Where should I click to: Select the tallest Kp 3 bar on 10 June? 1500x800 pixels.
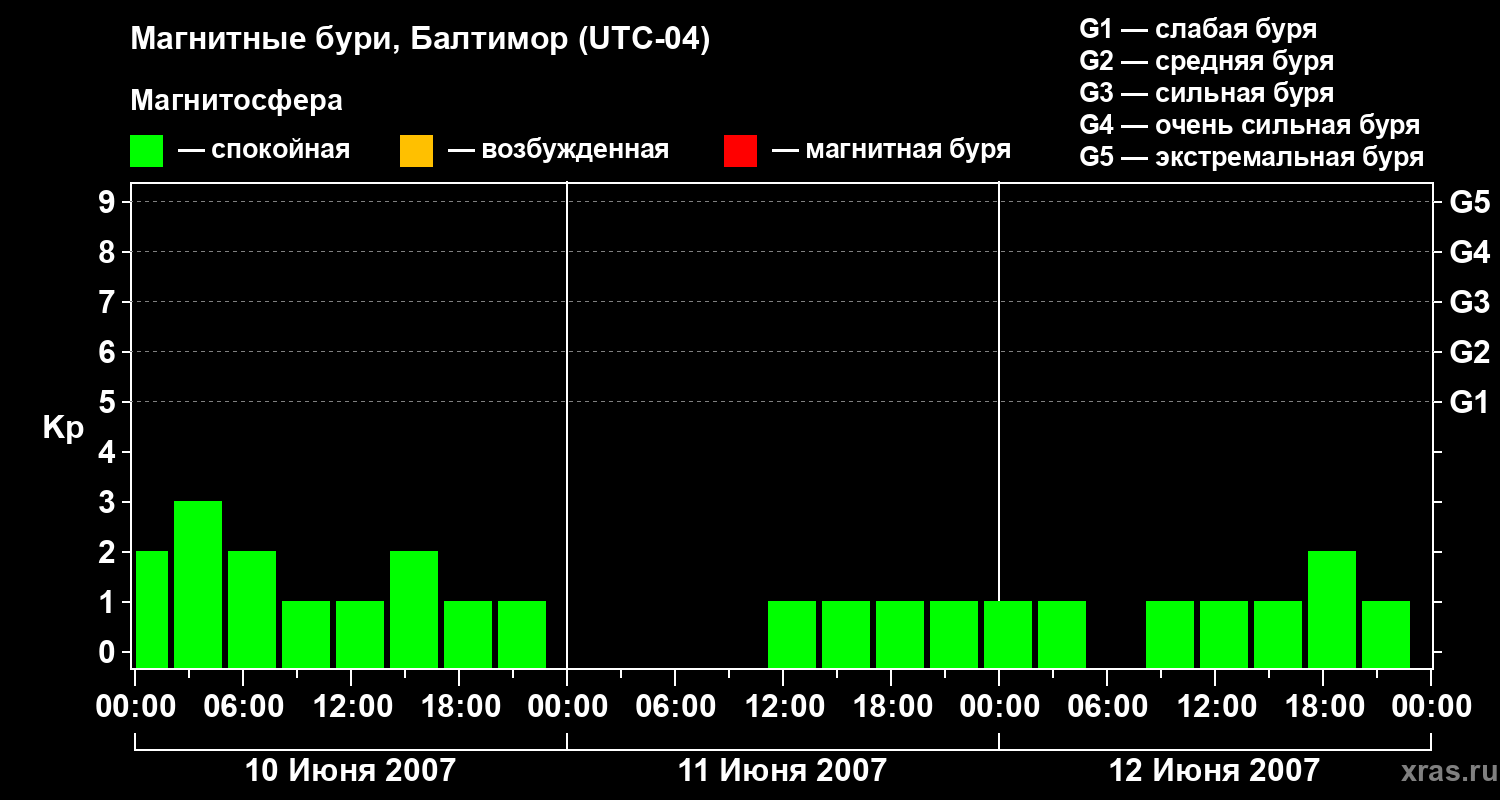point(198,584)
